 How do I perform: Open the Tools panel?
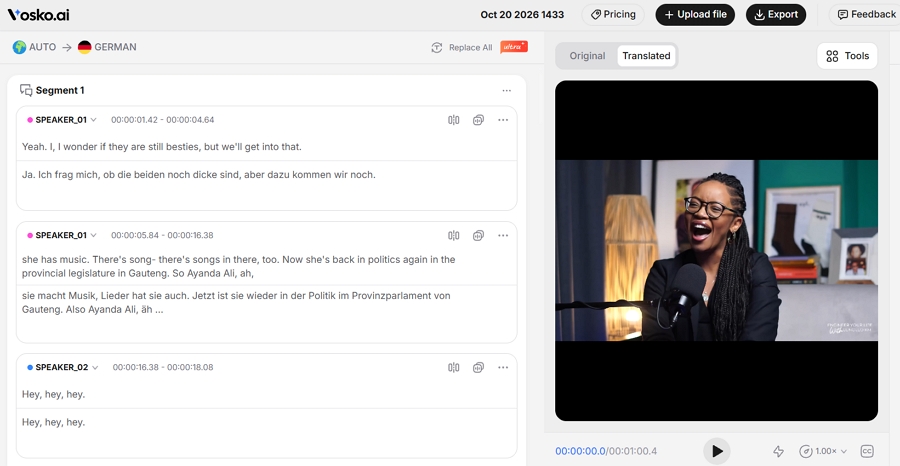tap(847, 56)
